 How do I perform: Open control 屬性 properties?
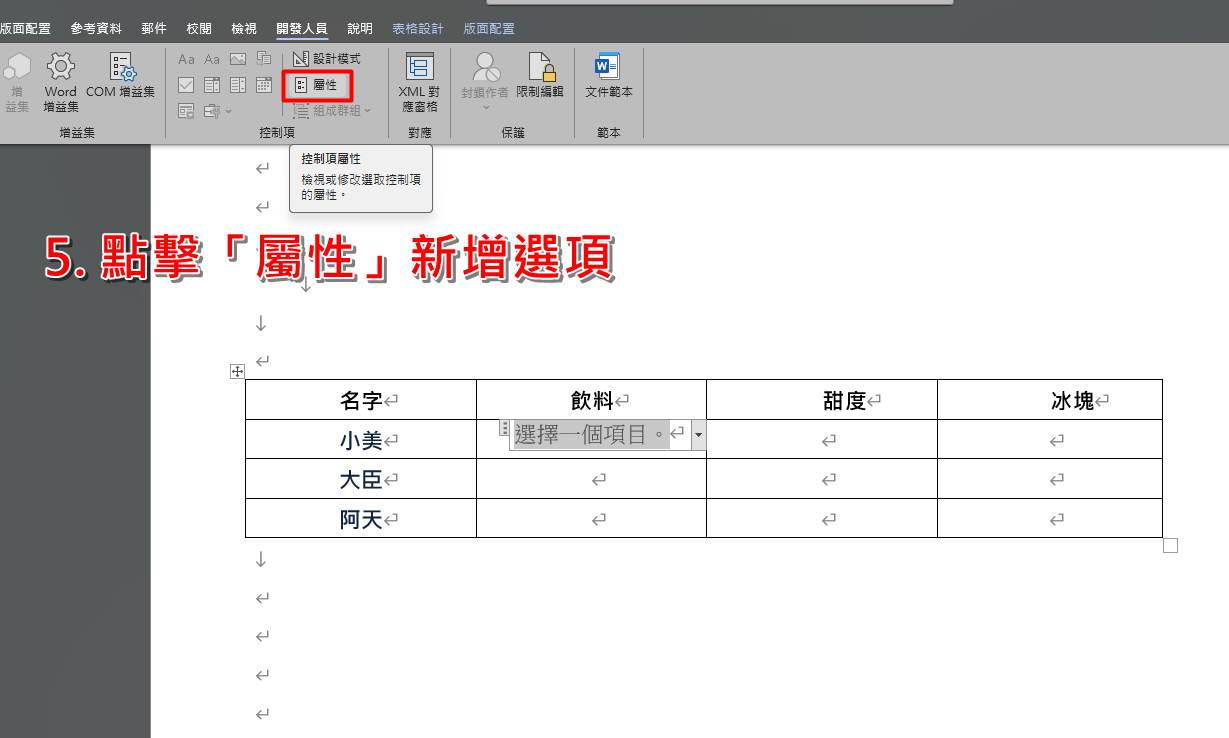(x=318, y=85)
